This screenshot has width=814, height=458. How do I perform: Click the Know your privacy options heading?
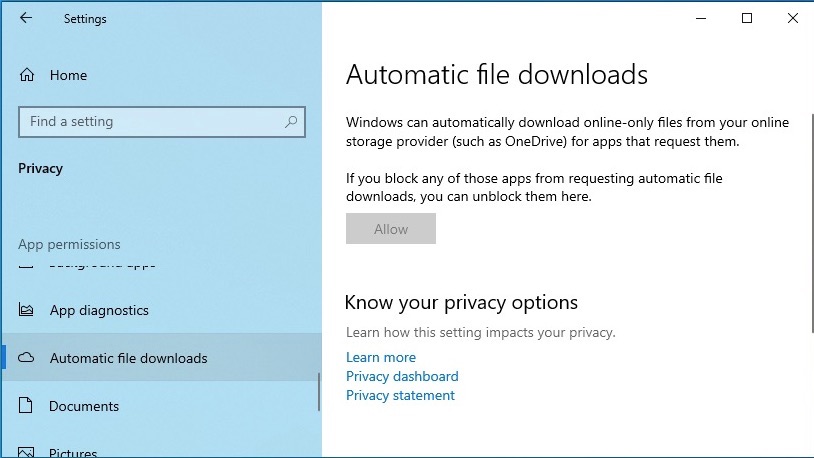click(461, 302)
